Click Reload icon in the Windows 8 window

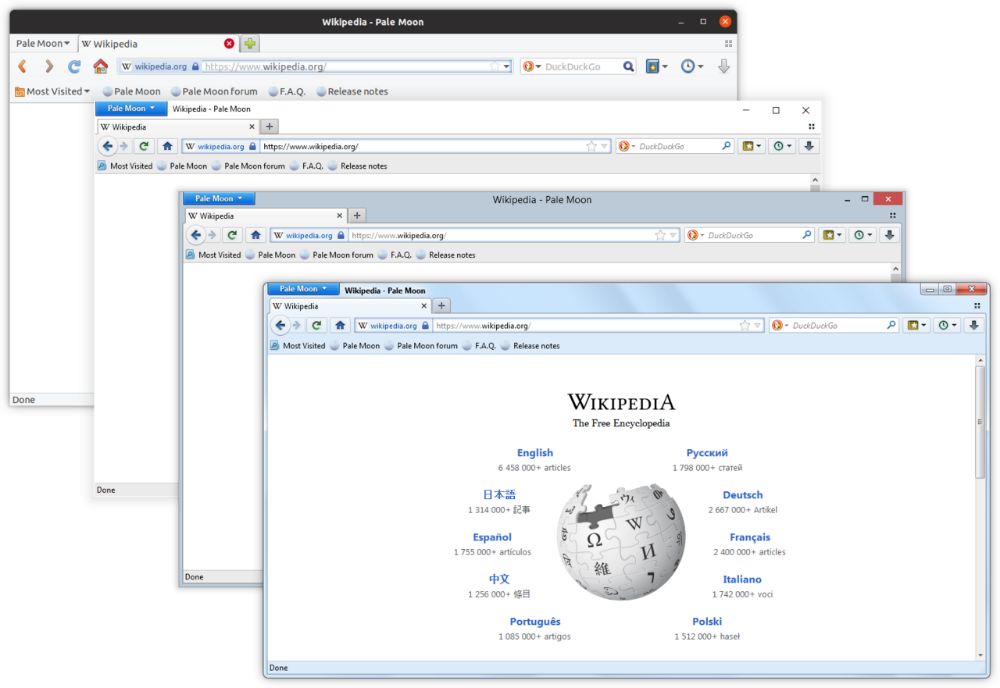232,235
